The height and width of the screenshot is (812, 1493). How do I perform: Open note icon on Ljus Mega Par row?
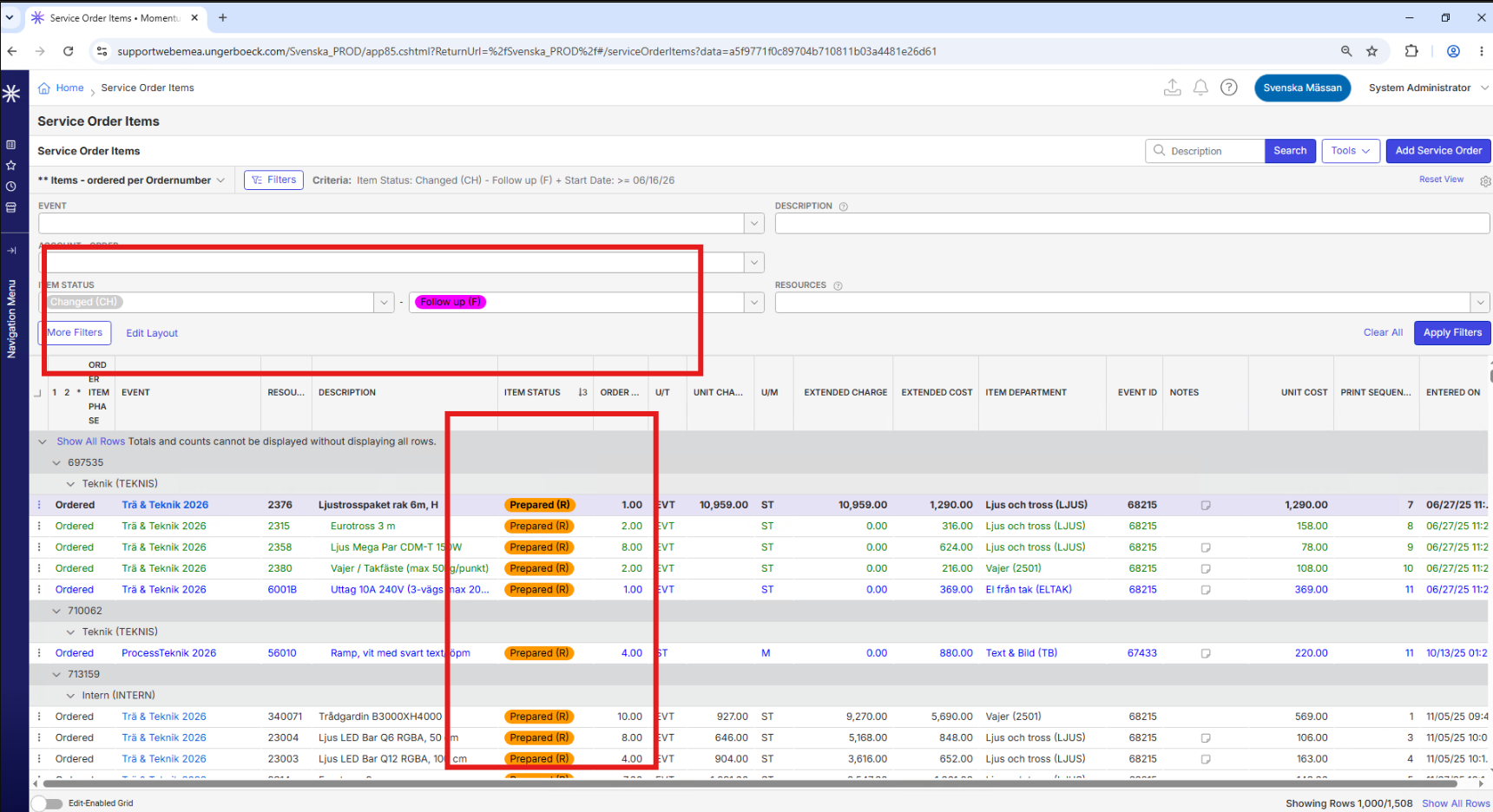tap(1206, 547)
